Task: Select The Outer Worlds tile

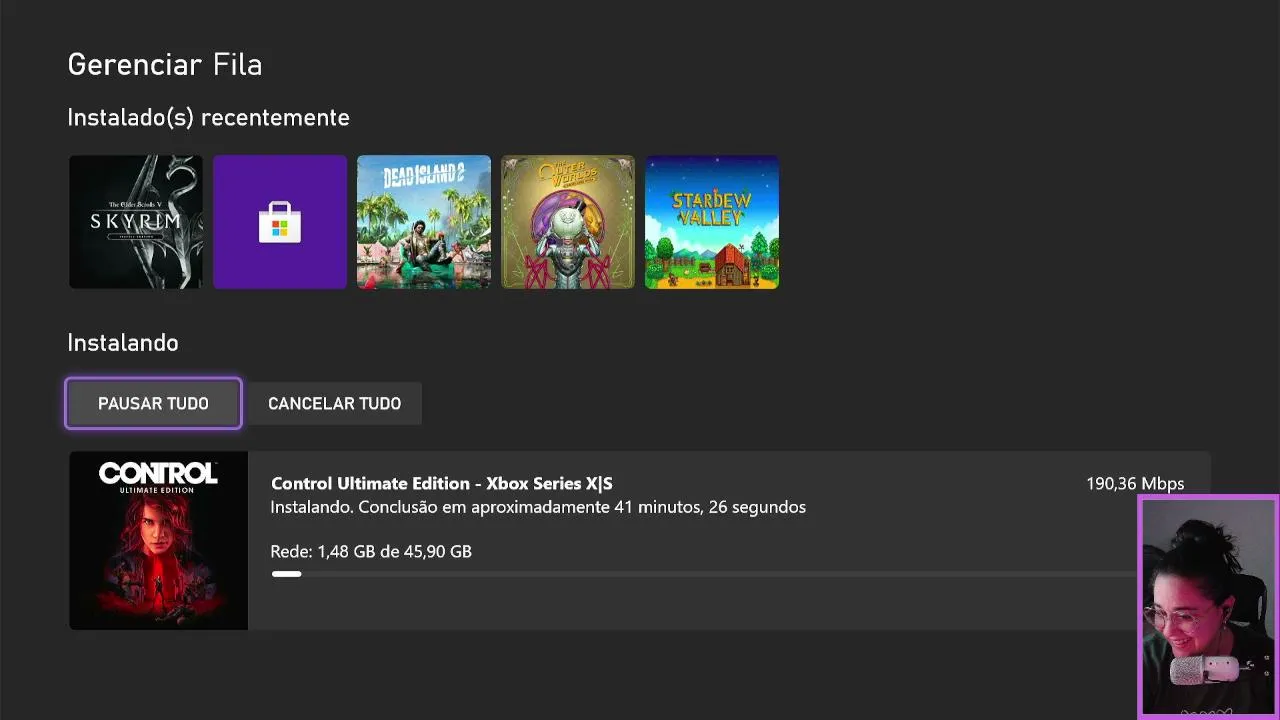Action: tap(568, 222)
